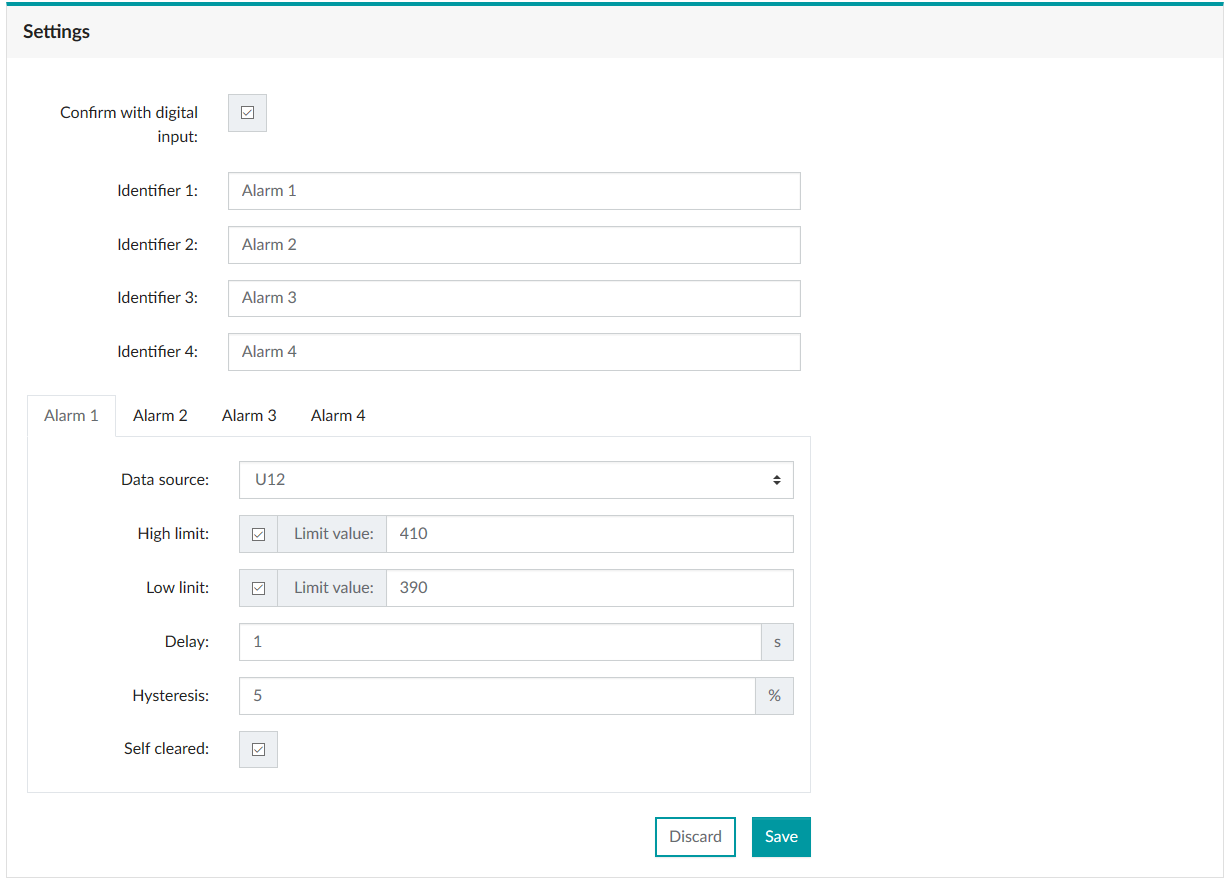1230x882 pixels.
Task: Click the percent unit label beside Hysteresis
Action: pos(775,696)
